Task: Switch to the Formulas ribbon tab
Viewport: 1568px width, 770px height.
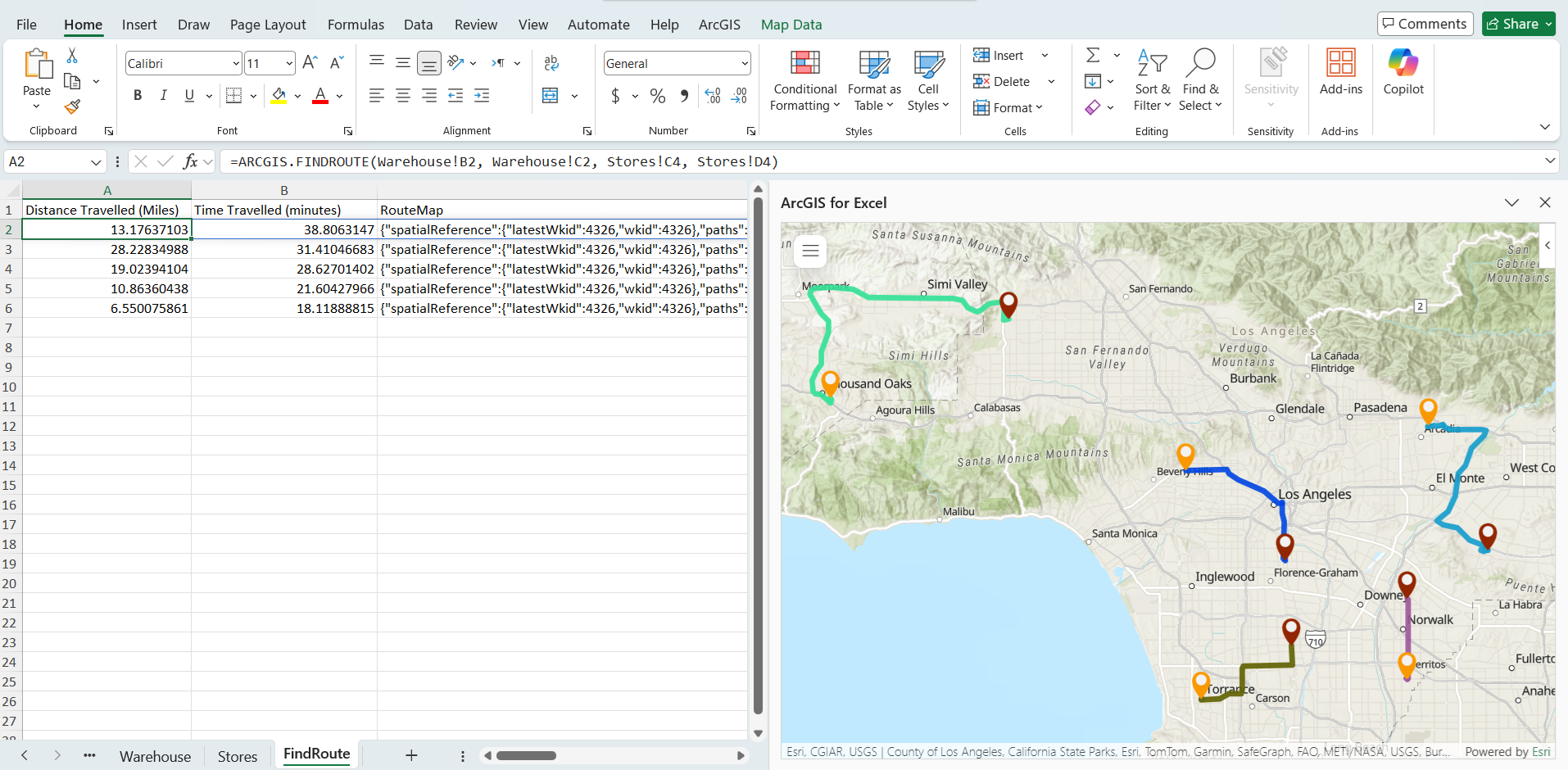Action: [356, 25]
